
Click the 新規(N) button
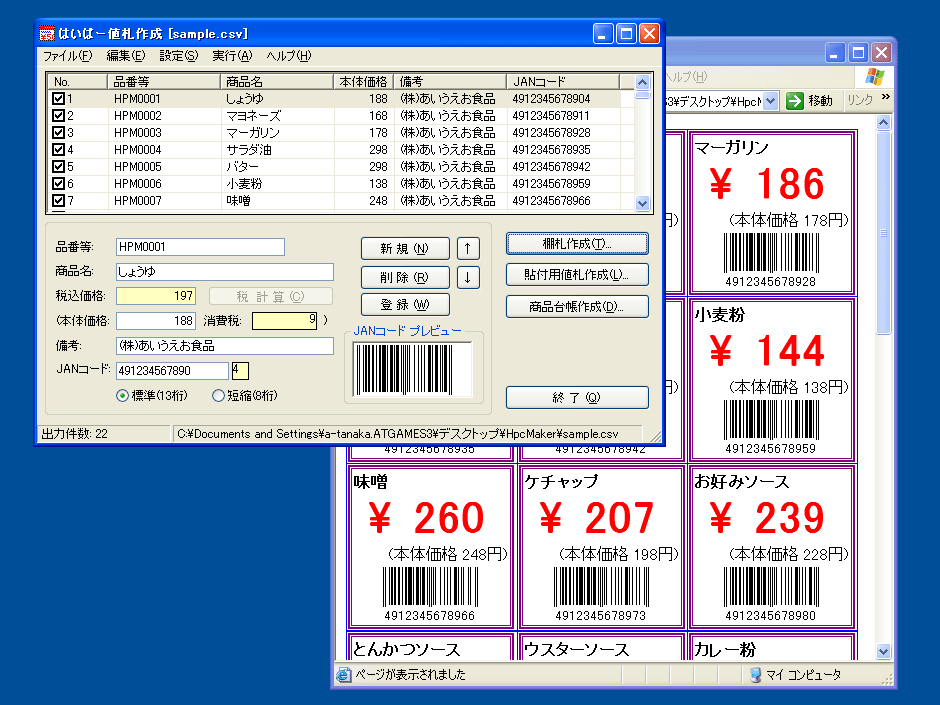(405, 248)
